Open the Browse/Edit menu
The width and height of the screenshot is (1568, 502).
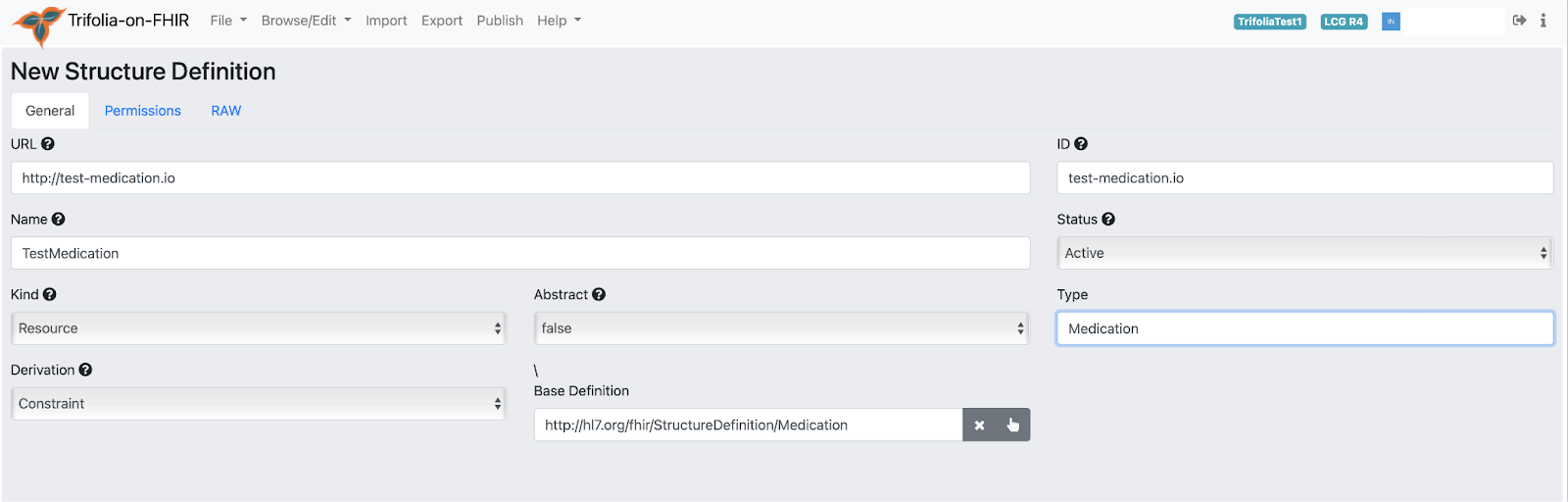(306, 21)
